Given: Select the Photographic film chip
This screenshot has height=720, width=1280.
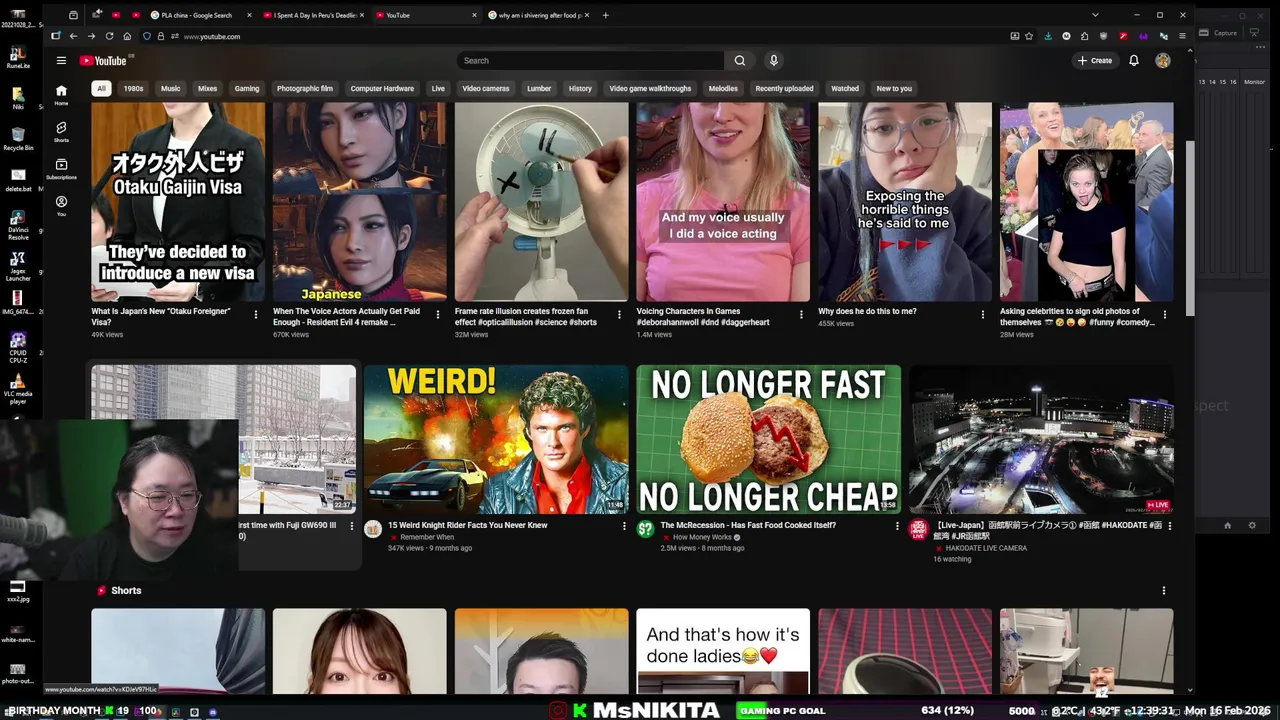Looking at the screenshot, I should (x=305, y=88).
